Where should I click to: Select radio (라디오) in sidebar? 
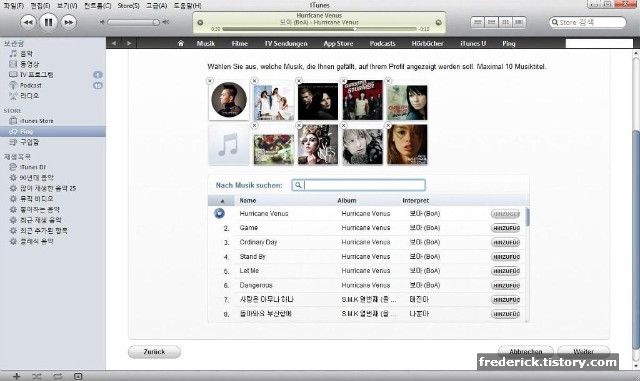29,96
